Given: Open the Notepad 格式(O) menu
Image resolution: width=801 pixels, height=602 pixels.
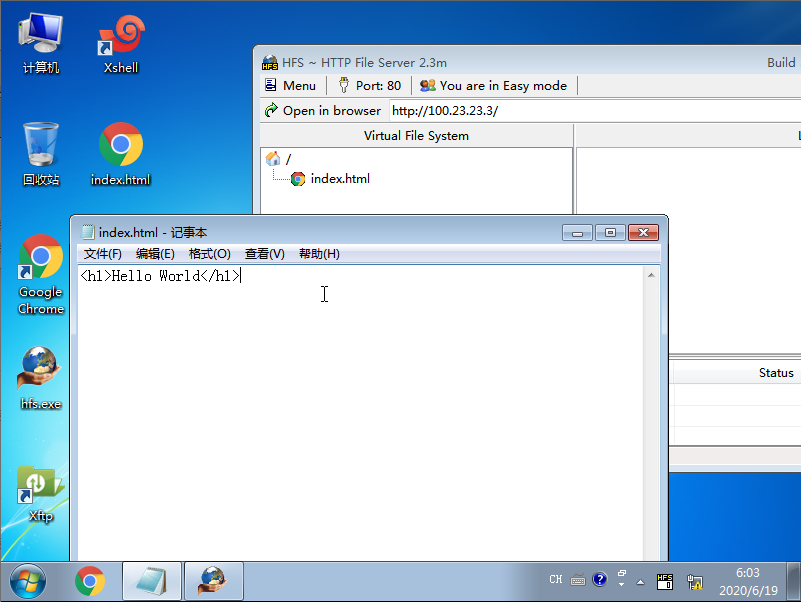Looking at the screenshot, I should (209, 254).
